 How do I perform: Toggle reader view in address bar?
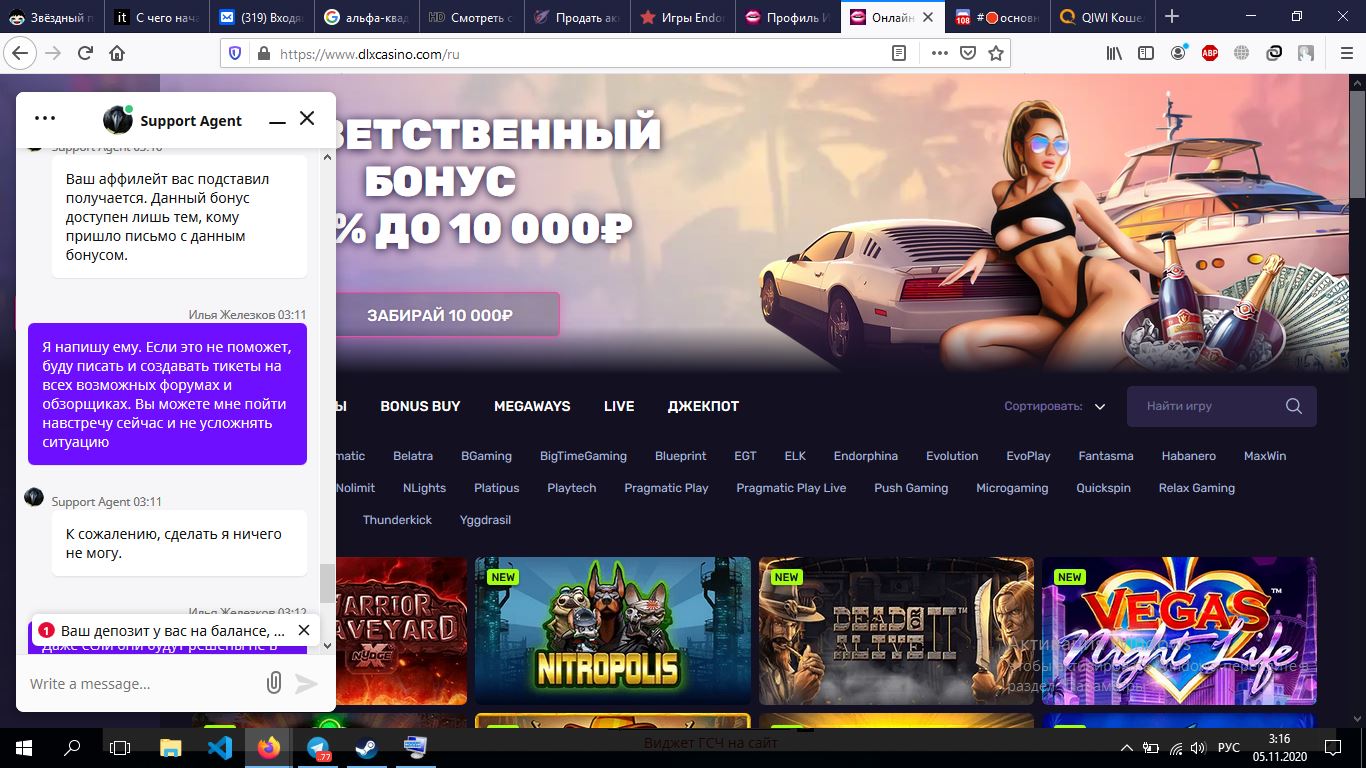pos(899,53)
